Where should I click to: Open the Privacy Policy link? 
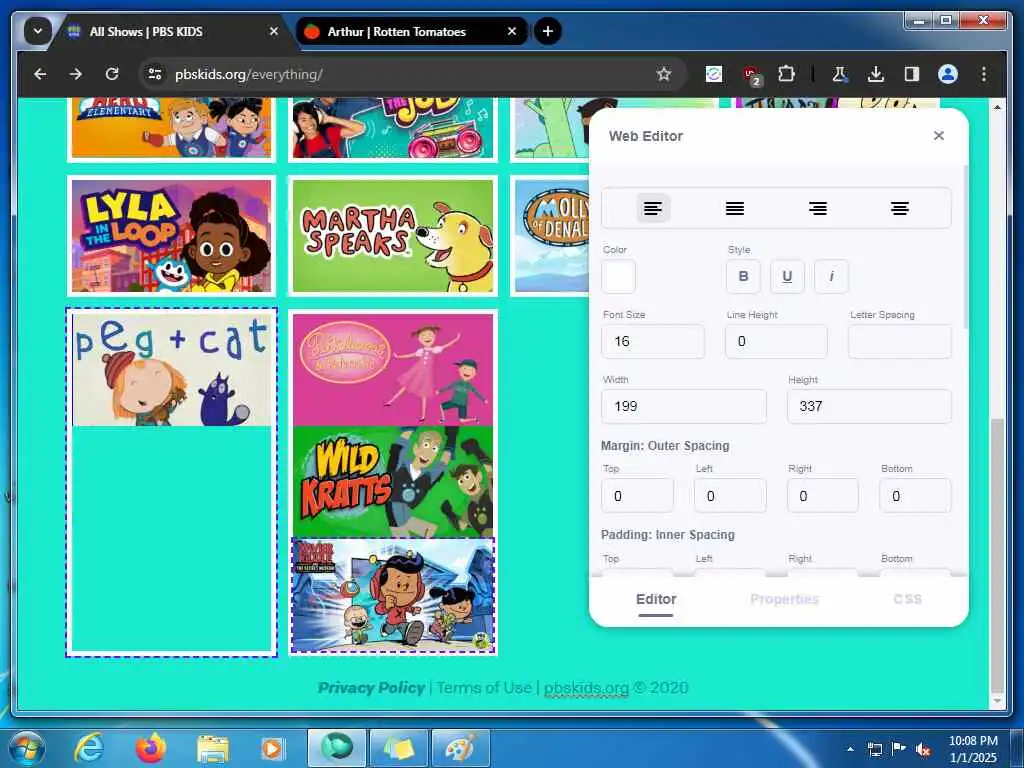click(x=371, y=688)
